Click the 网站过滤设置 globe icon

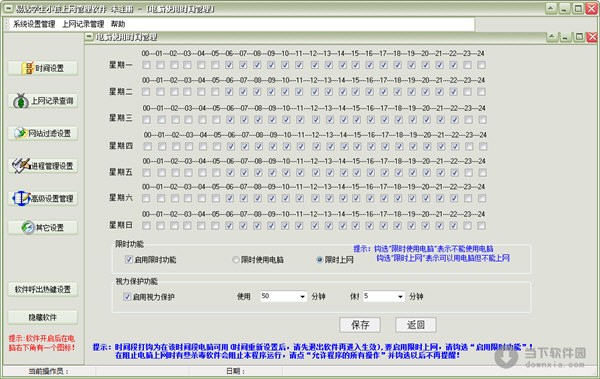pos(20,133)
